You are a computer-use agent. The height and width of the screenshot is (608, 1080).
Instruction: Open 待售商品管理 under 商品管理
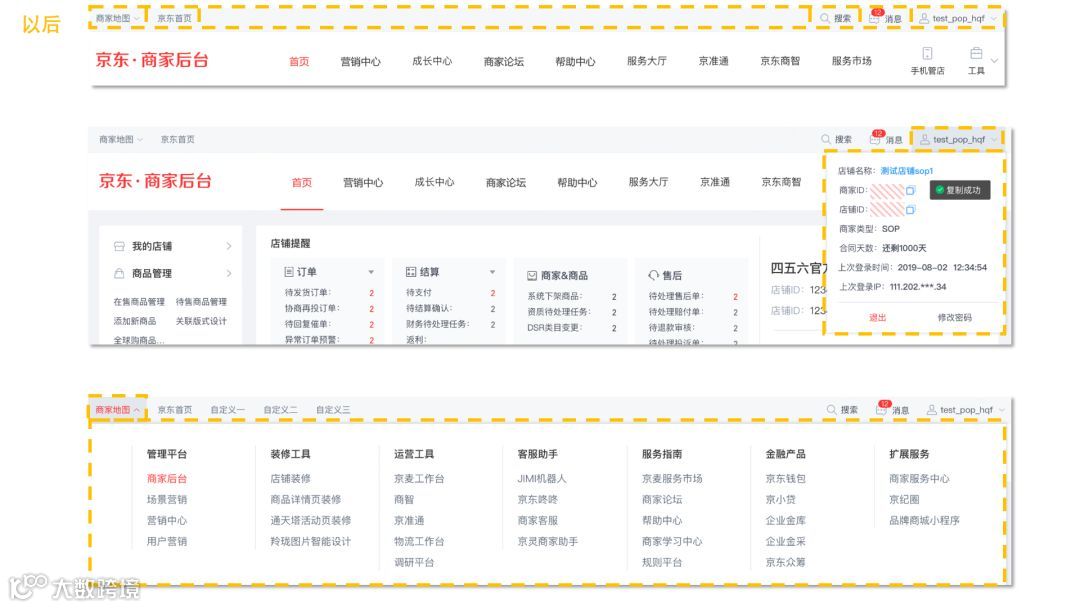201,302
